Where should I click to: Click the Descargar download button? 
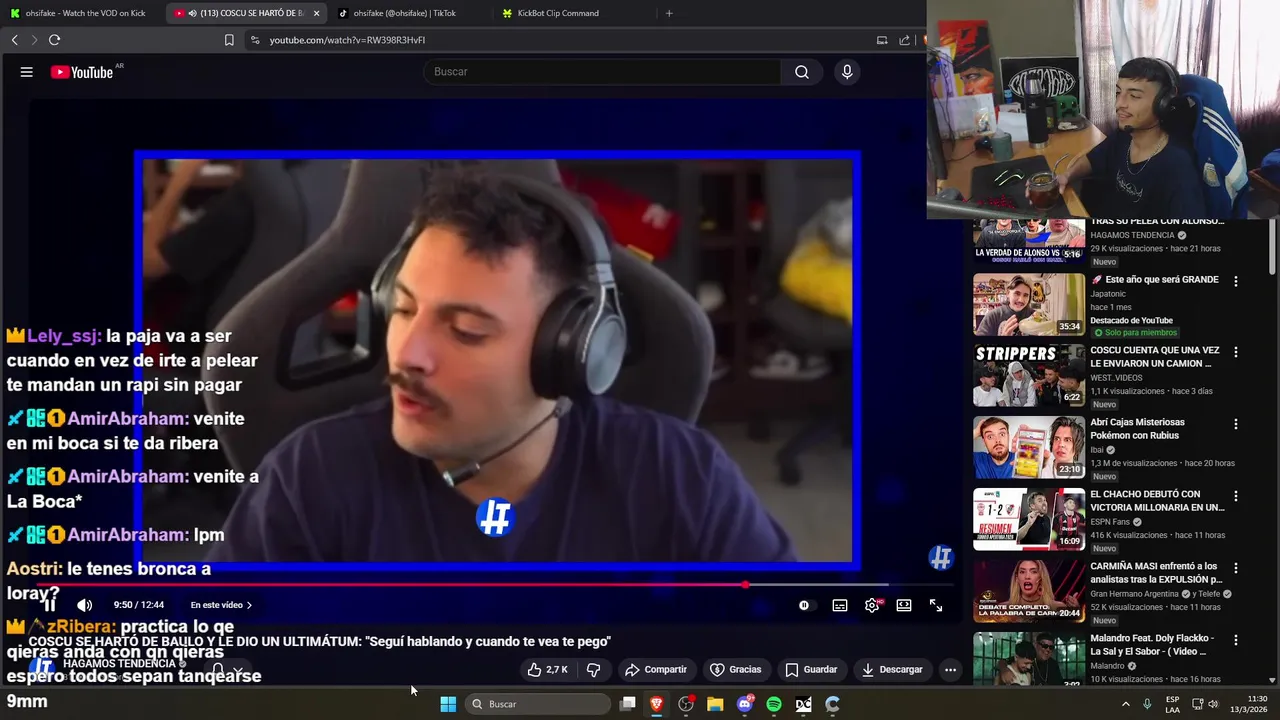tap(892, 670)
